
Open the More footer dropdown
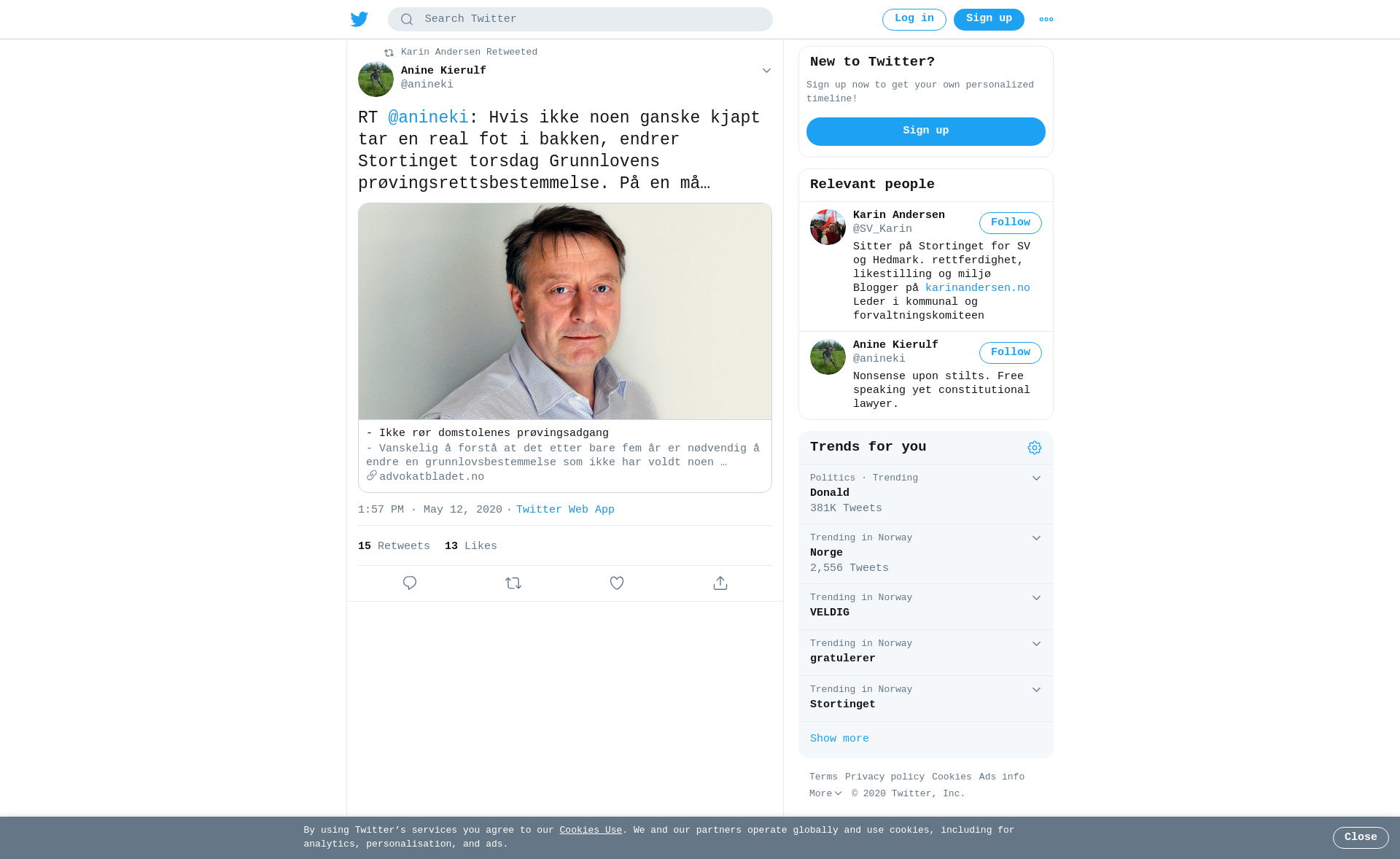click(825, 793)
